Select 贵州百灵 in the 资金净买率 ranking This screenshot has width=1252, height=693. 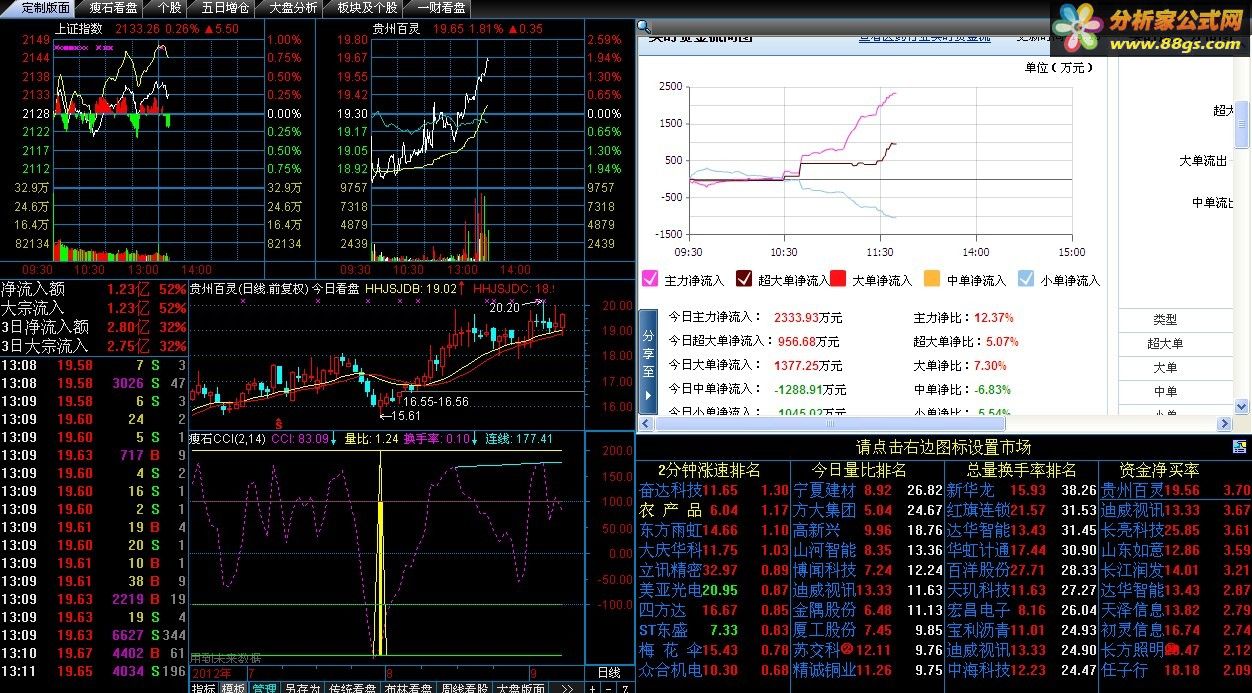[x=1132, y=491]
